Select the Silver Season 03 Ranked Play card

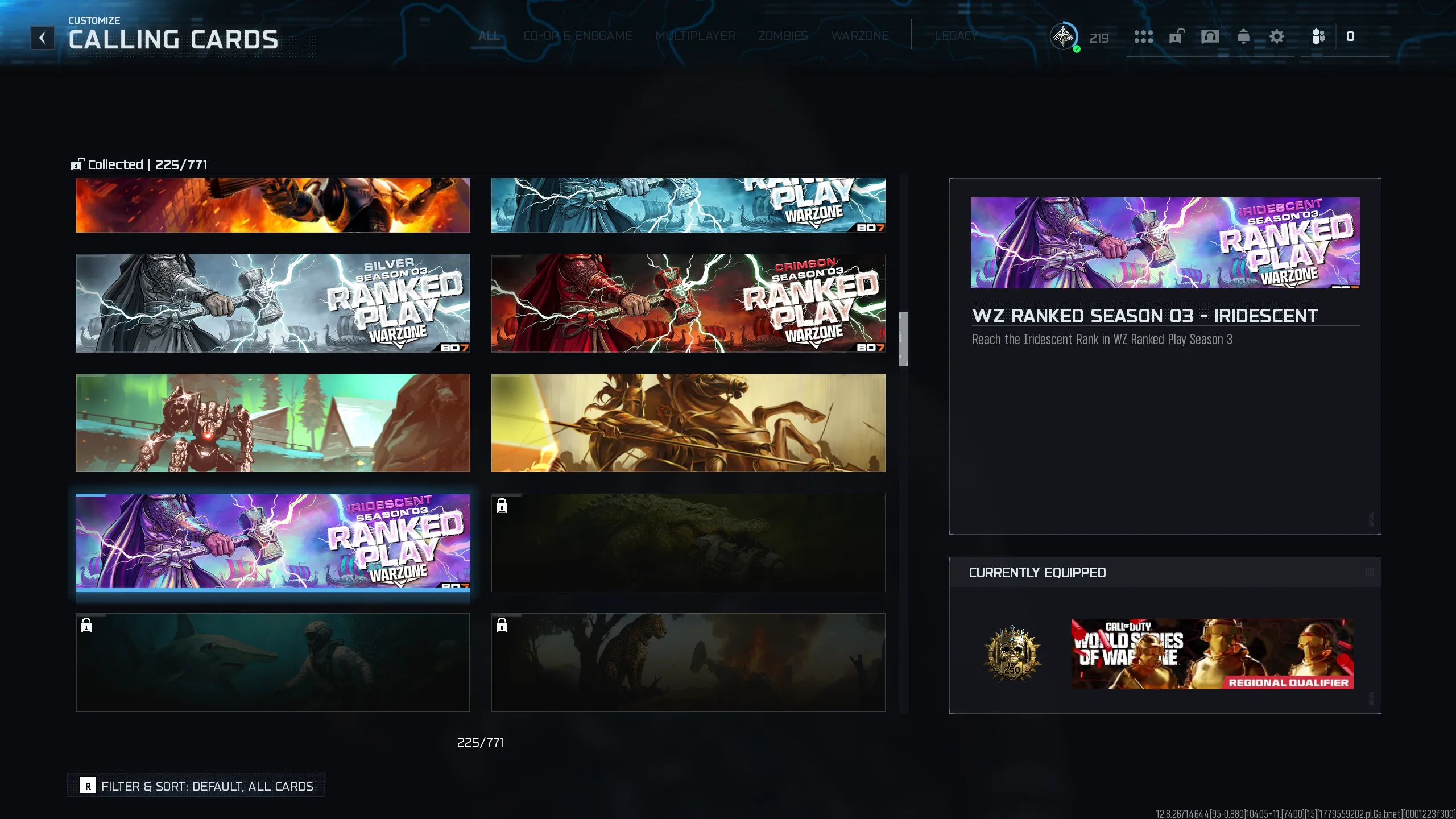273,303
